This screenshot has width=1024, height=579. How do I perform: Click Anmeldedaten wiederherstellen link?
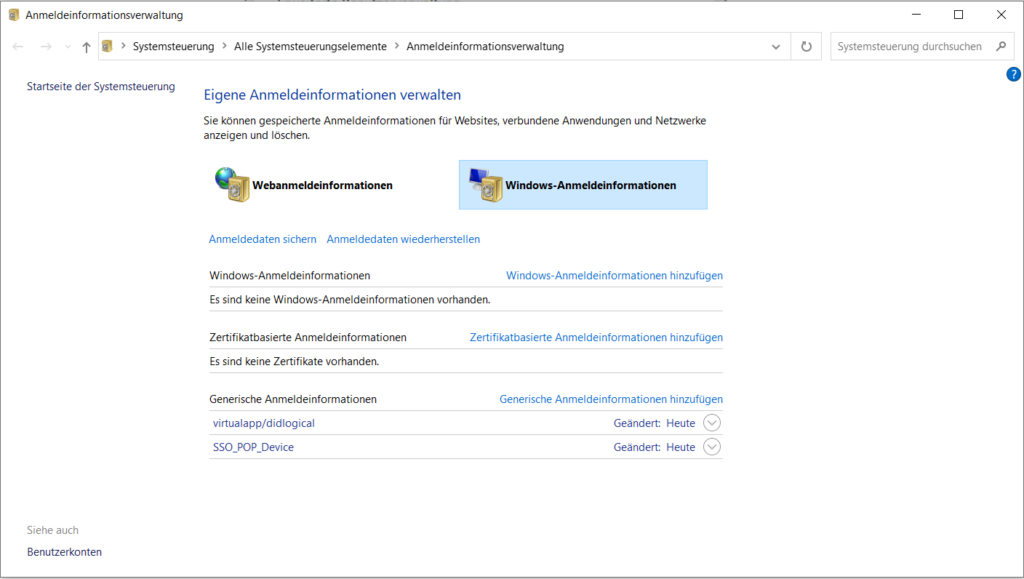tap(403, 240)
